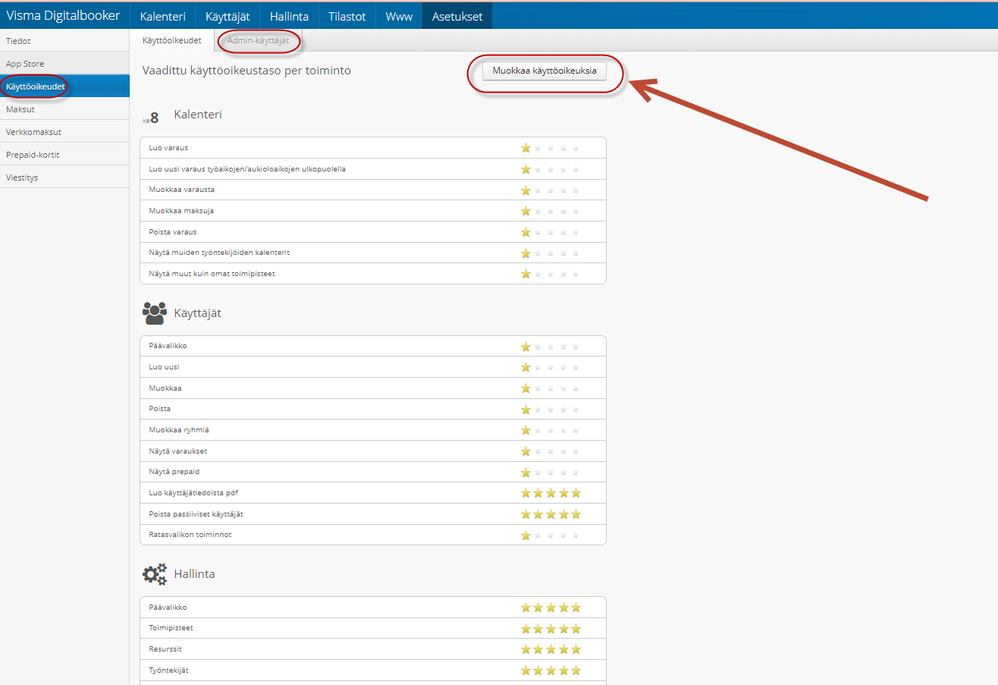Click the star rating in the Resurssit row

coord(551,649)
